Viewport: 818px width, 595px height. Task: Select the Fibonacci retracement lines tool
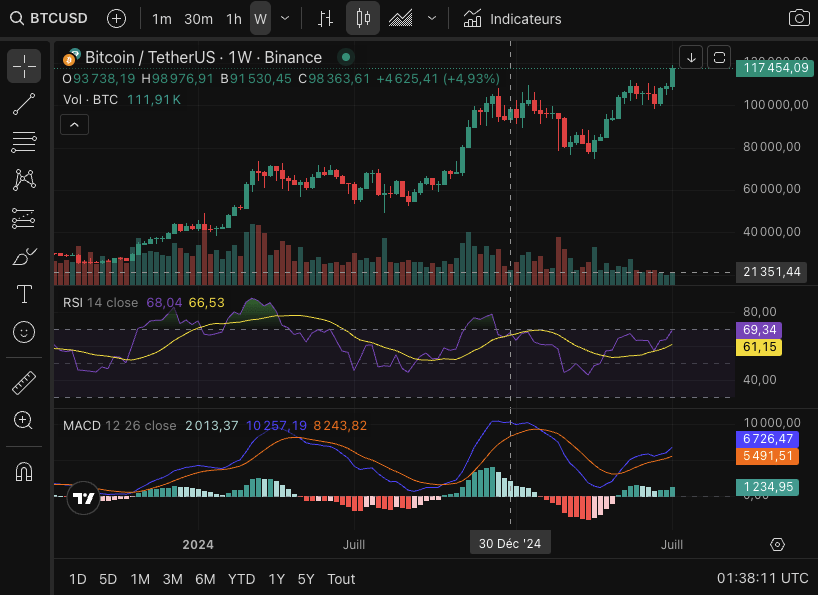(24, 142)
